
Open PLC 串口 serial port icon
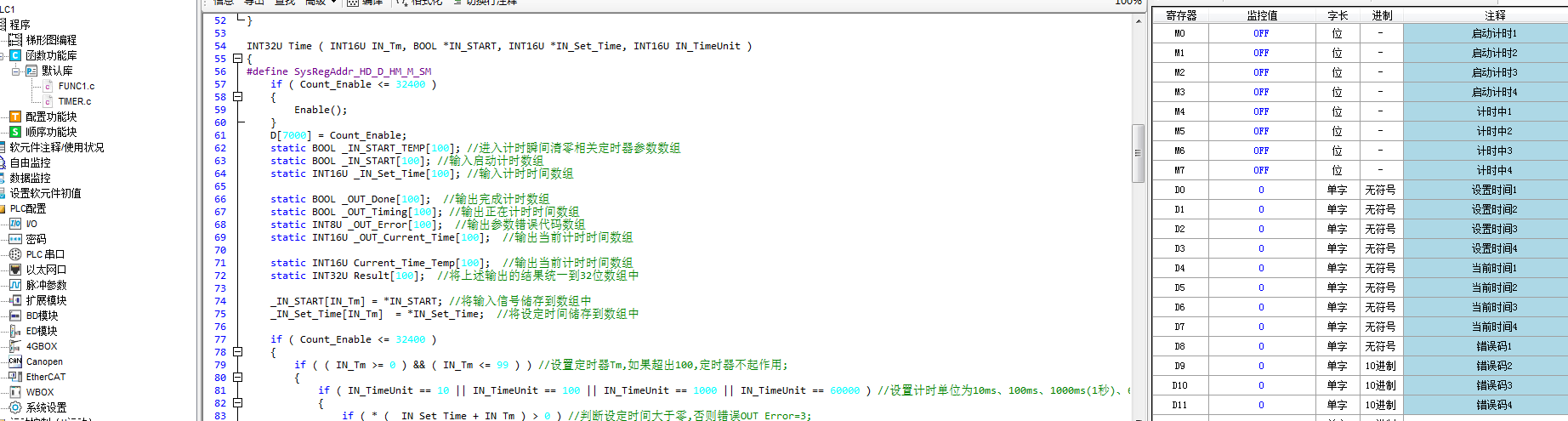15,254
